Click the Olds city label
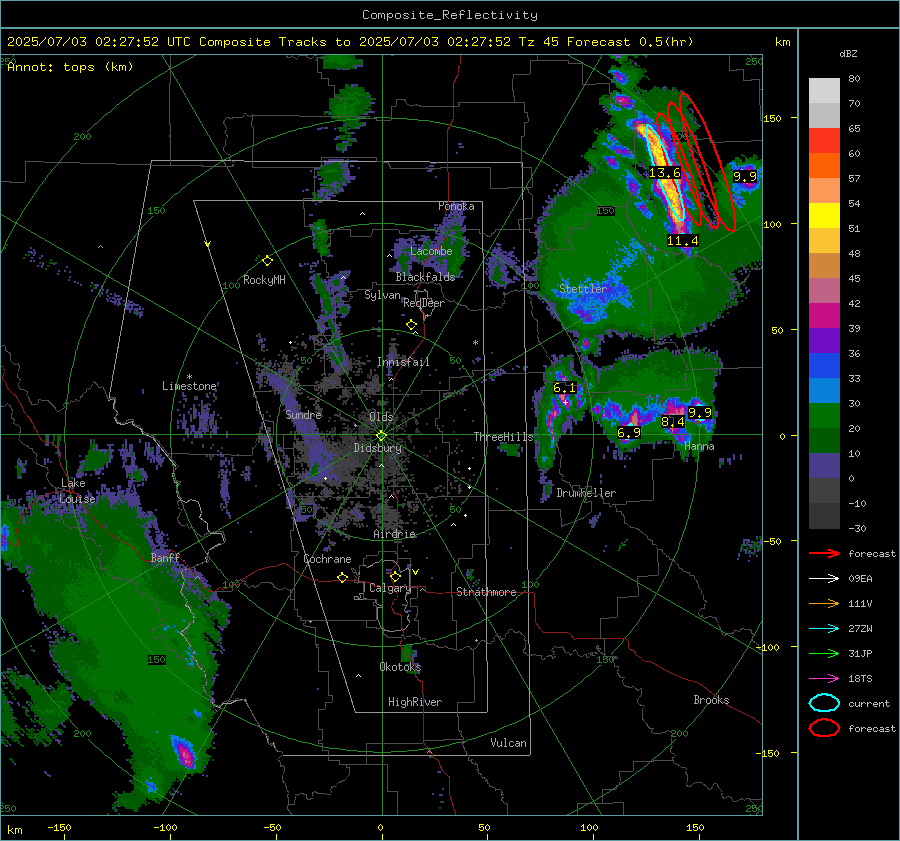This screenshot has height=841, width=900. [x=381, y=416]
